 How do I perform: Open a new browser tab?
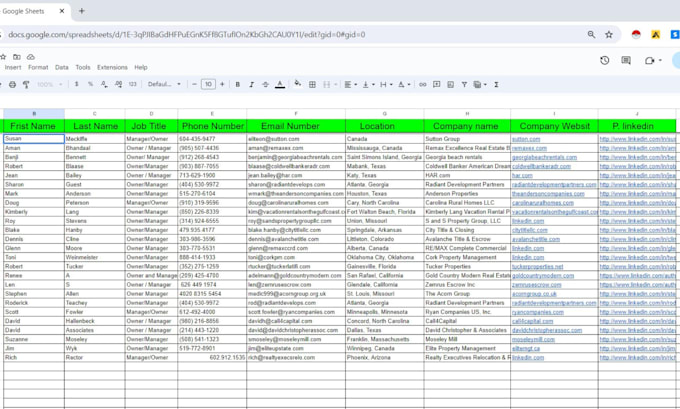point(82,11)
